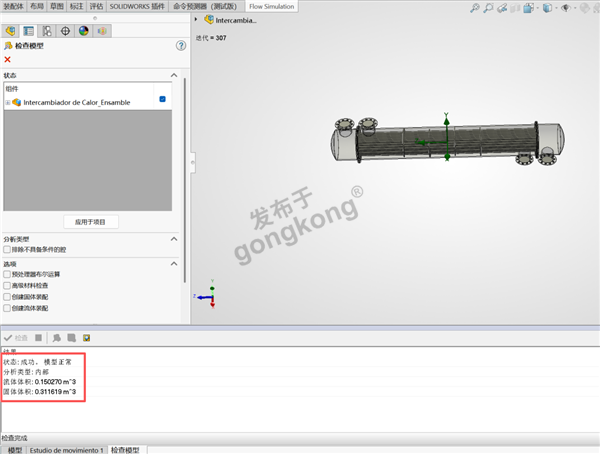Click the 应用于项目 button
The height and width of the screenshot is (454, 600).
click(x=90, y=221)
